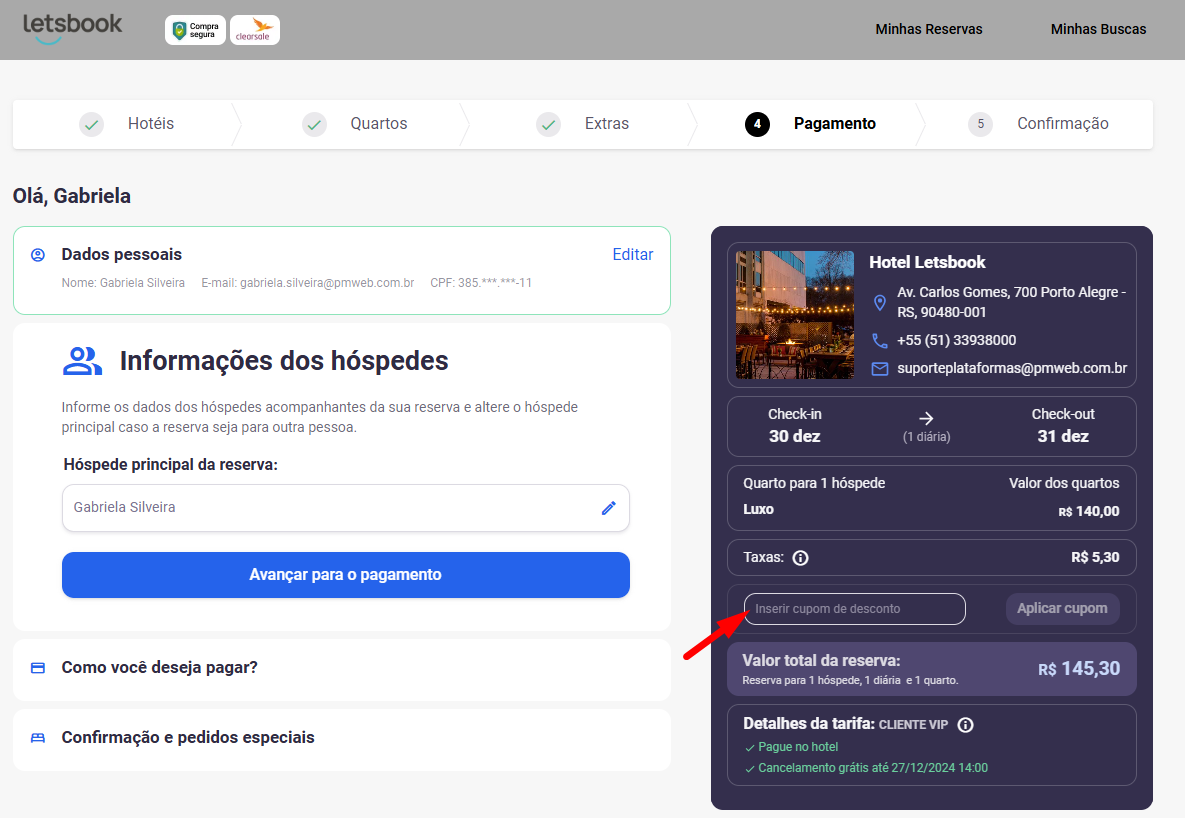Screen dimensions: 1185x818
Task: Go back to the Quartos step
Action: tap(379, 124)
